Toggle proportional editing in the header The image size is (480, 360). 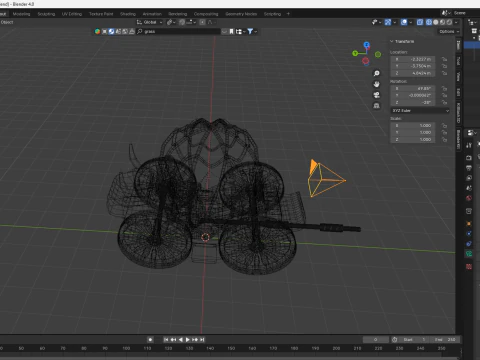click(x=202, y=22)
